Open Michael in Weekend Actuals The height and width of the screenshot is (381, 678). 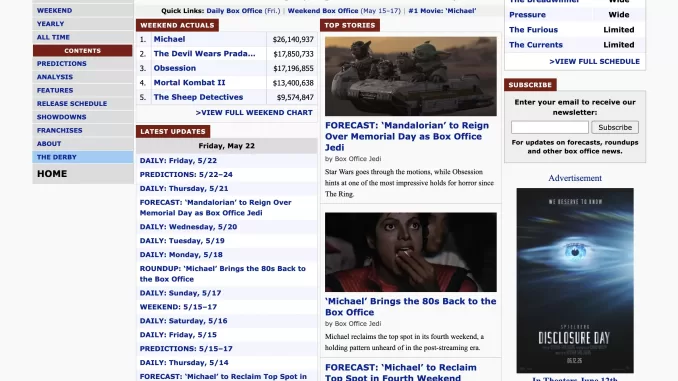169,39
